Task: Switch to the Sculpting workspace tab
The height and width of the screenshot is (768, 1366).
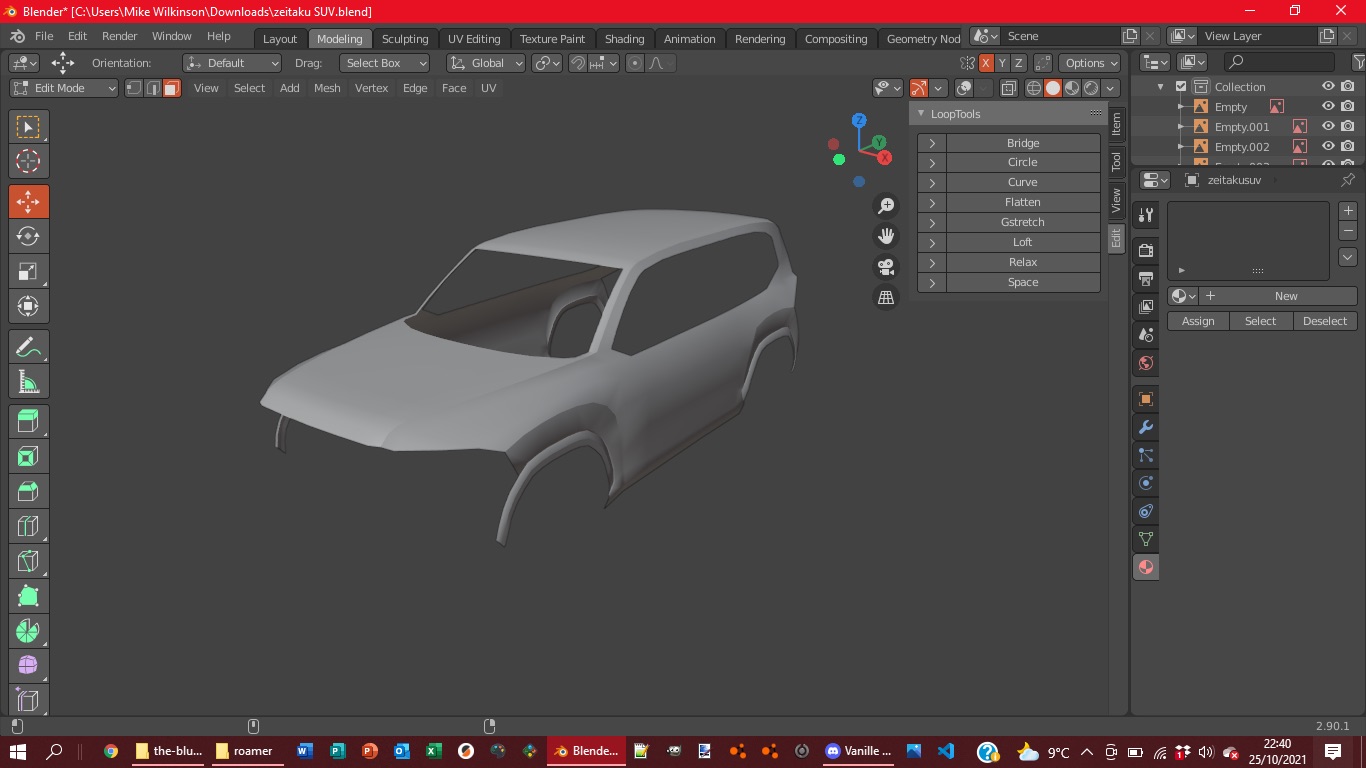Action: [x=405, y=39]
